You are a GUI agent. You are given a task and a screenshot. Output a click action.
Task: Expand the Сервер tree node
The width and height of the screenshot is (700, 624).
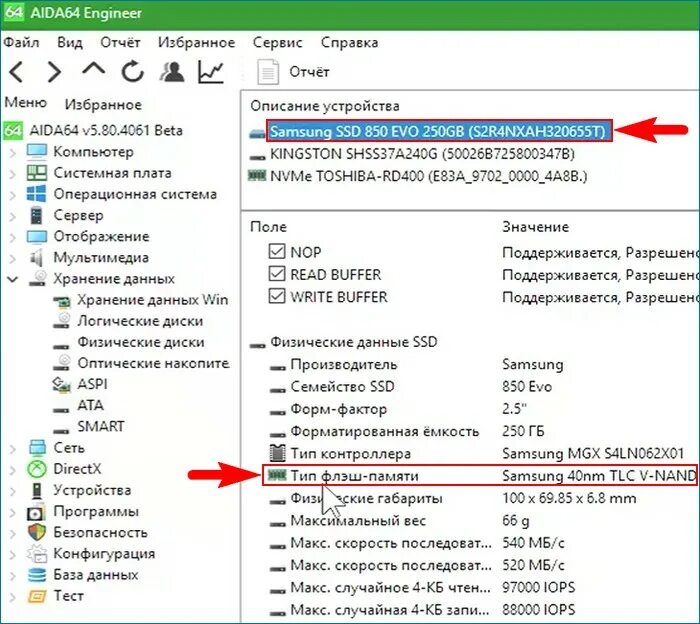13,216
